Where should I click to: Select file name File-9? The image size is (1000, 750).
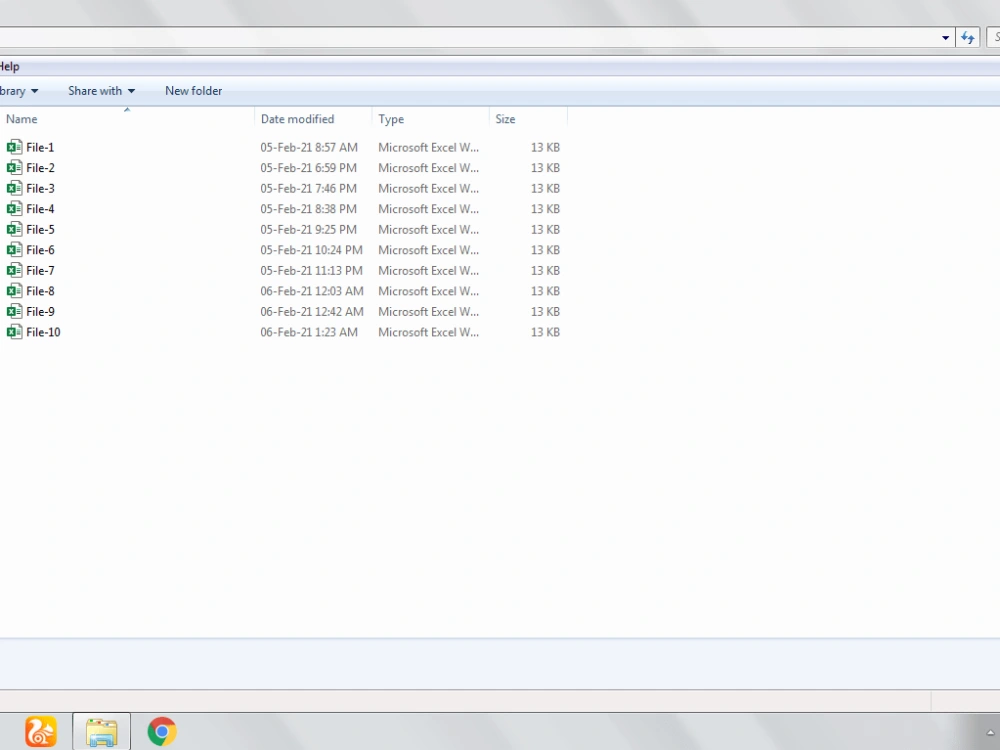[x=40, y=311]
